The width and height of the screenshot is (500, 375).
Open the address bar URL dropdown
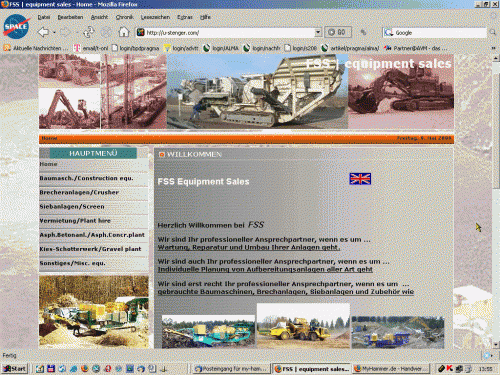pyautogui.click(x=318, y=32)
